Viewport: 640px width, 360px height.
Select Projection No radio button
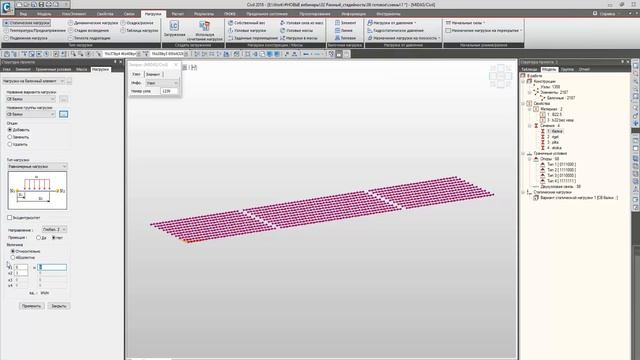[x=53, y=238]
